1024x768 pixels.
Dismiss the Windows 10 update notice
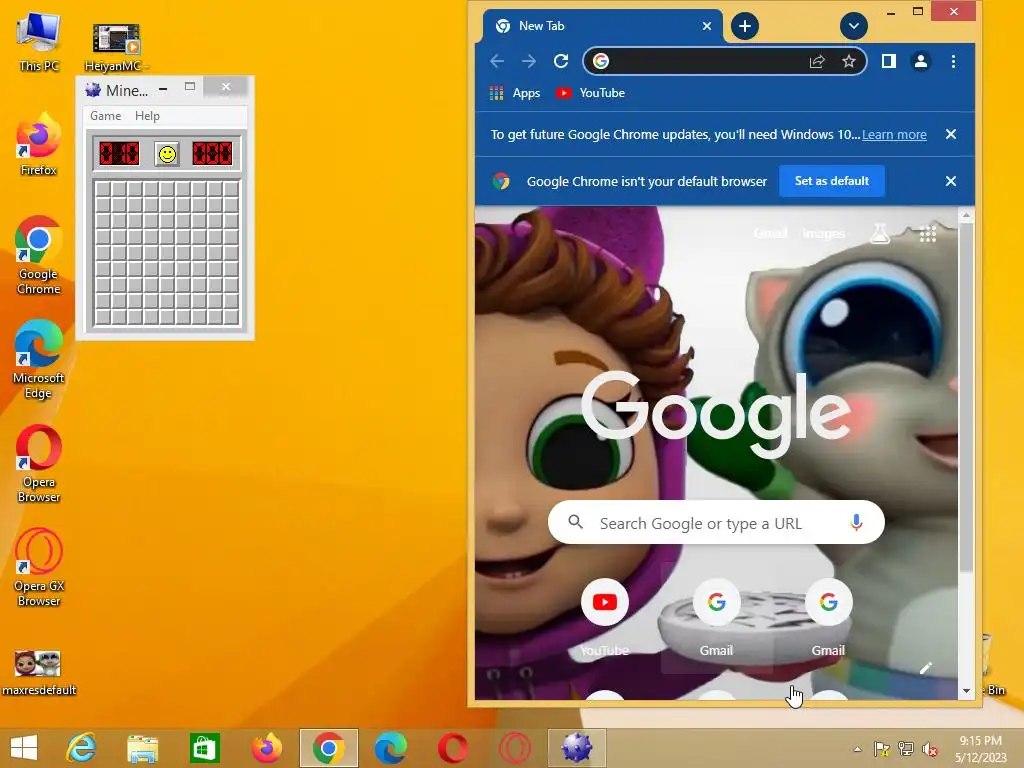coord(951,134)
